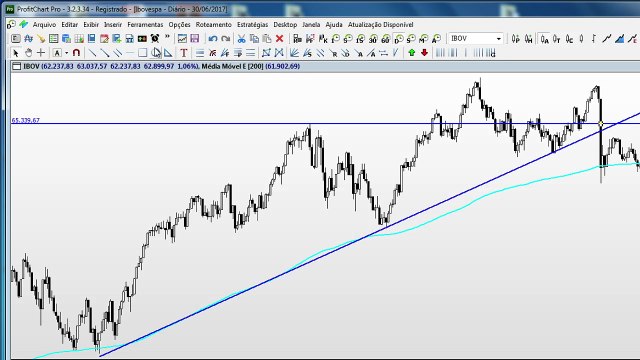Select the arrow pointer tool
640x360 pixels.
[x=16, y=53]
